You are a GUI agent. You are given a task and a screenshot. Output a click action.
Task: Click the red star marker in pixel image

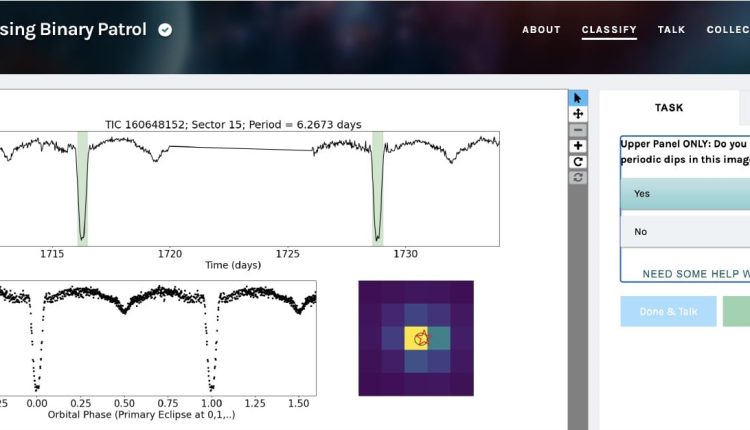pos(422,338)
